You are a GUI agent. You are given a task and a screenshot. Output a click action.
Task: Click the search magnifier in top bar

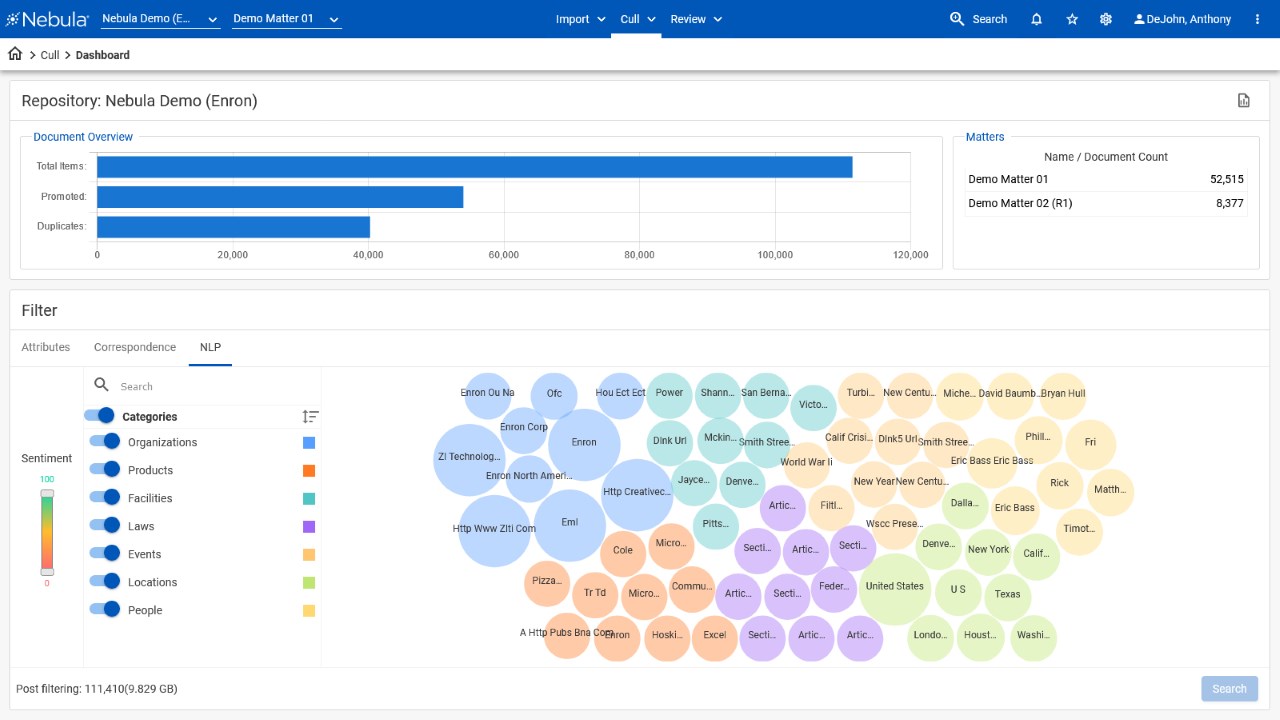click(x=957, y=19)
